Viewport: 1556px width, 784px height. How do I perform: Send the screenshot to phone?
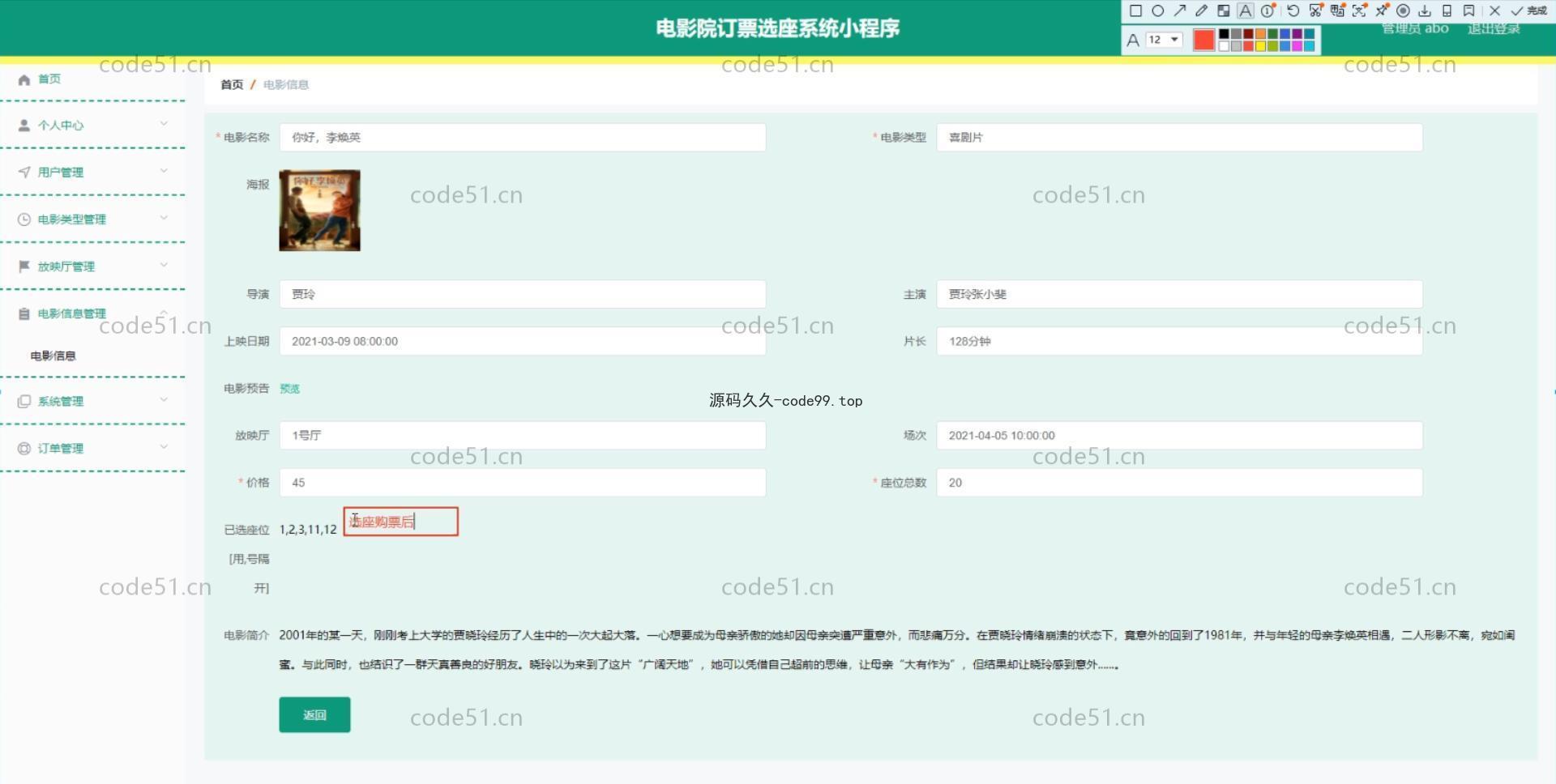[x=1447, y=11]
